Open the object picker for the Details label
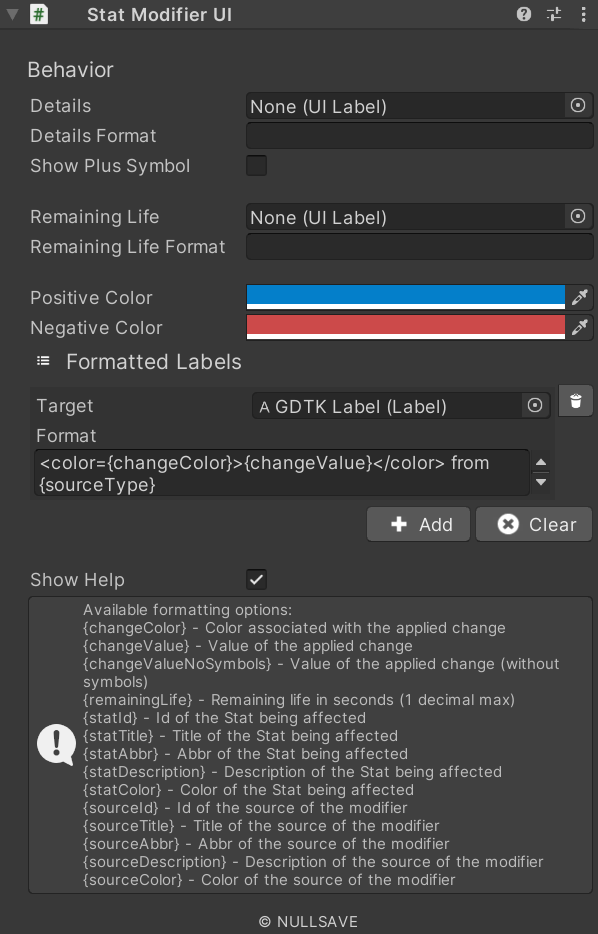Viewport: 598px width, 934px height. click(578, 106)
